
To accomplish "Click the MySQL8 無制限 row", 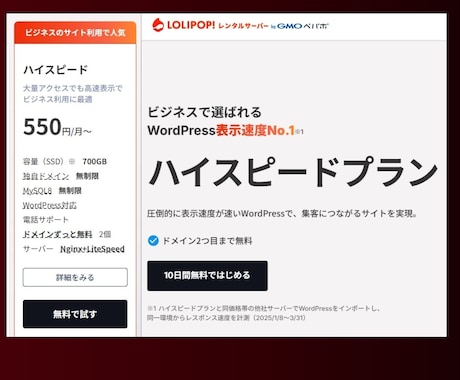I will click(52, 191).
